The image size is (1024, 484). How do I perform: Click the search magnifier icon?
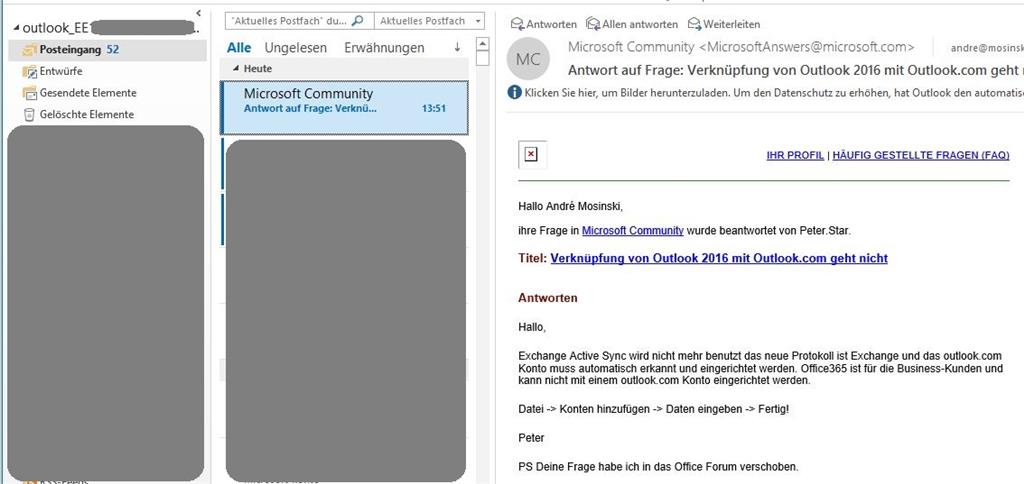357,21
